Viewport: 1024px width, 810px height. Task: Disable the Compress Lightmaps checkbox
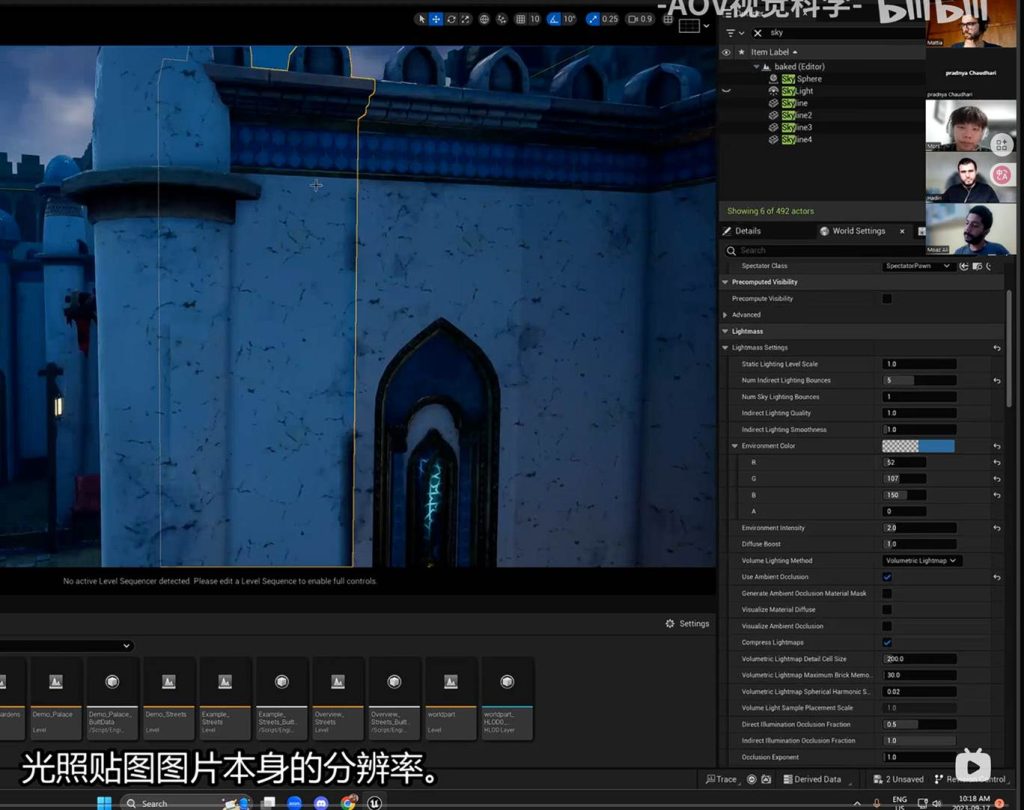pyautogui.click(x=886, y=643)
